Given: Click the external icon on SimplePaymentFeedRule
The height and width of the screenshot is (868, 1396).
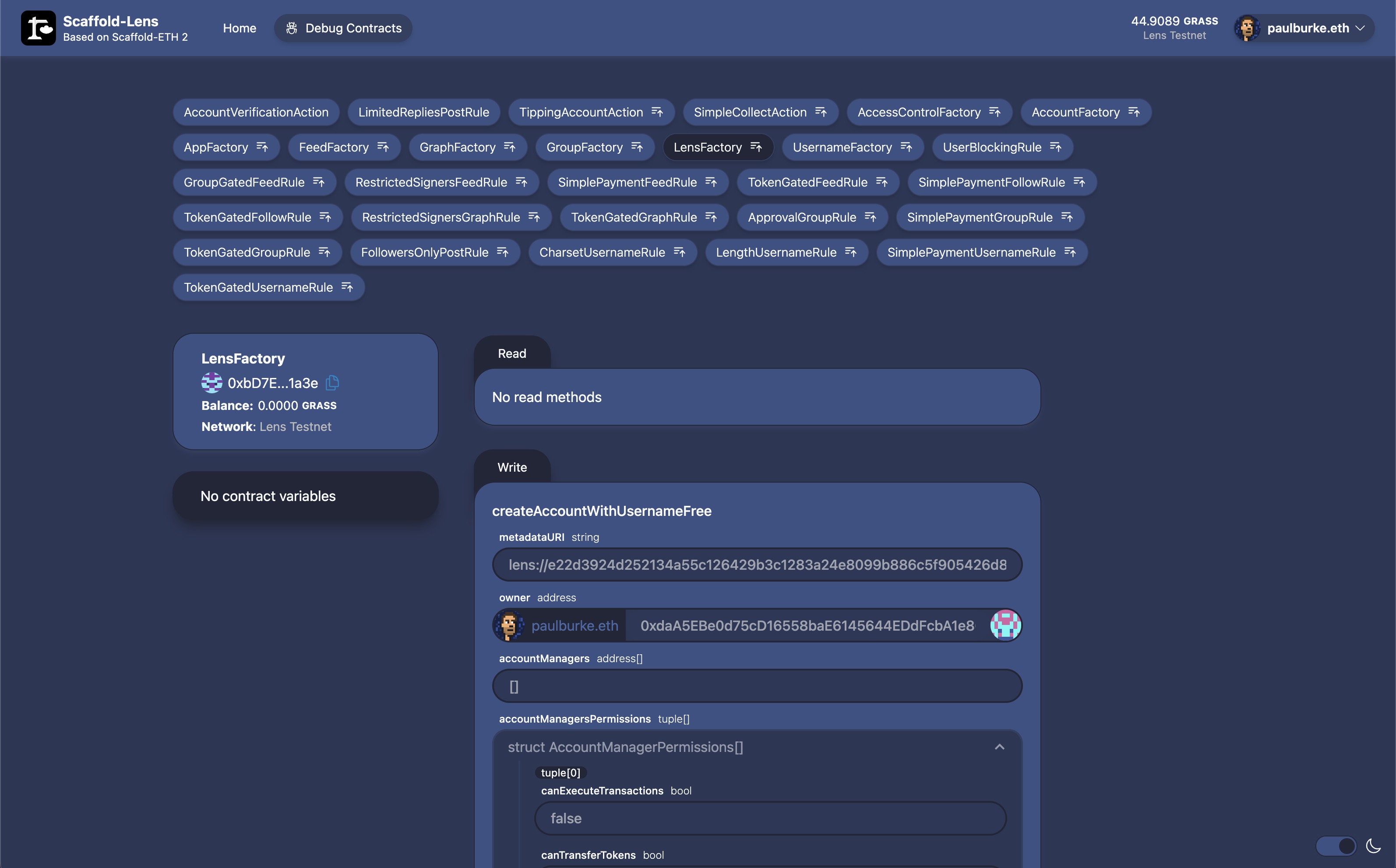Looking at the screenshot, I should (711, 182).
